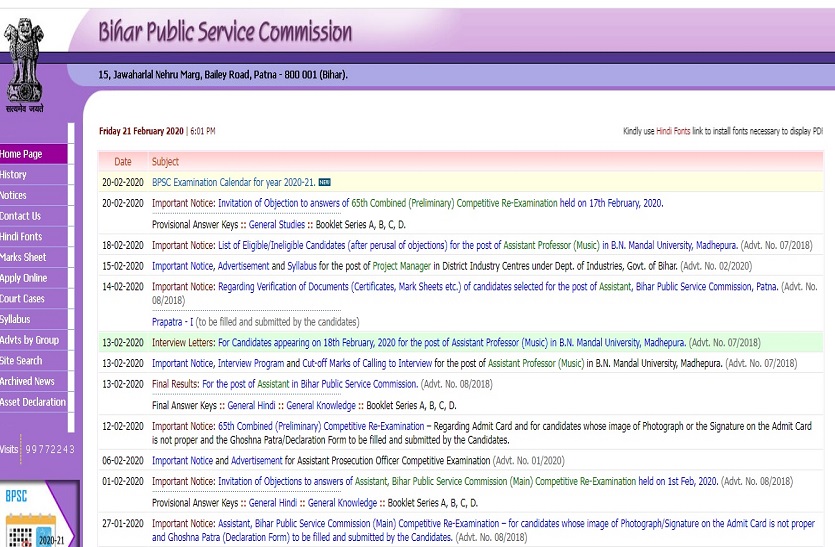Open Important Notice link dated 15-02-2020
The image size is (835, 547).
click(x=183, y=266)
